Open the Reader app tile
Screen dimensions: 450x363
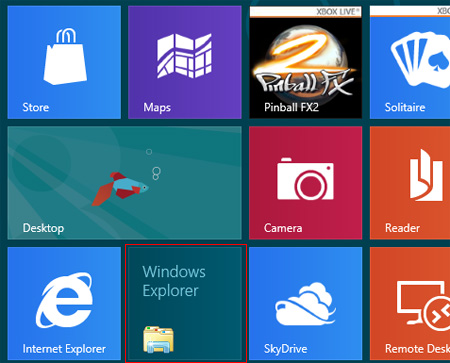point(410,183)
